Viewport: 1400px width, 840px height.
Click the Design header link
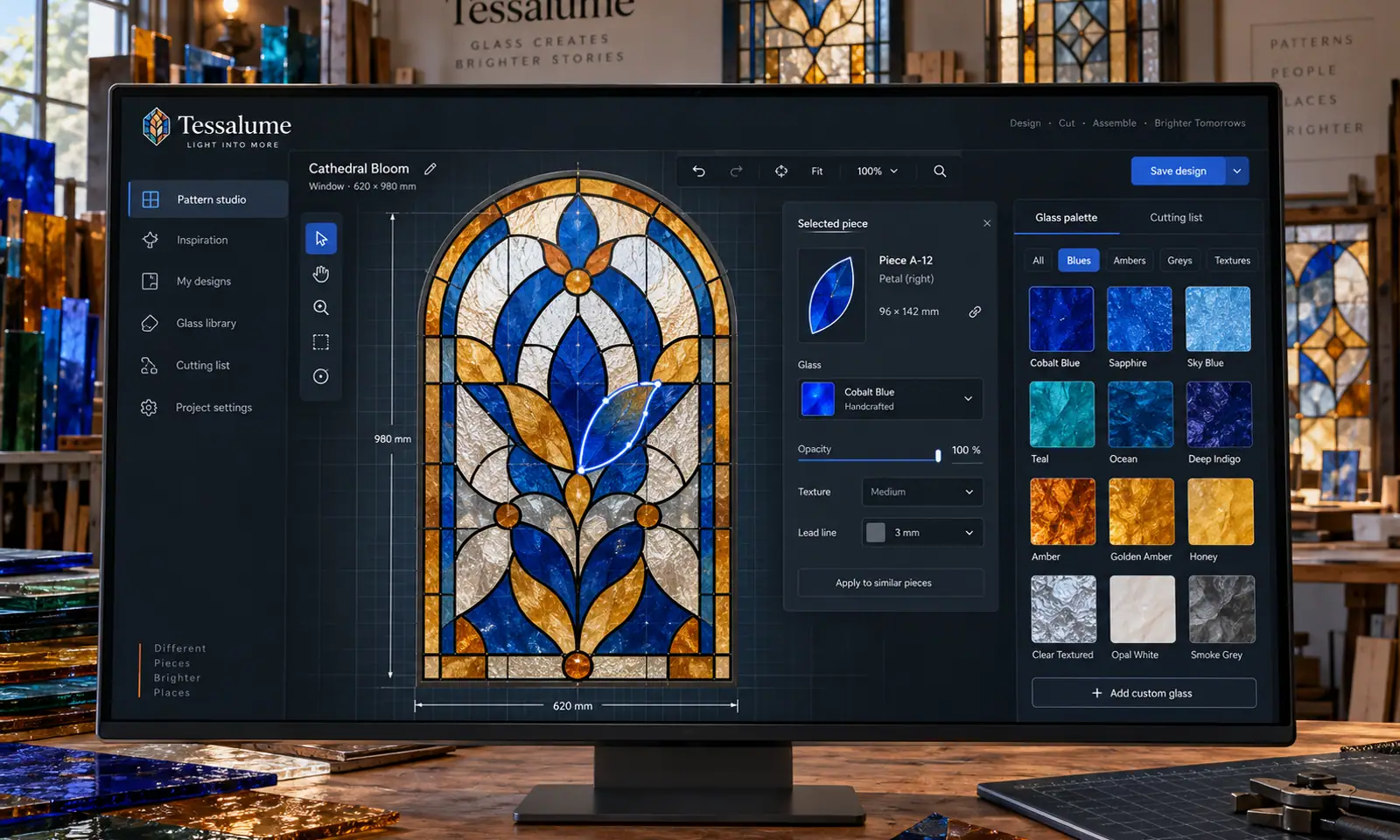pyautogui.click(x=1025, y=123)
